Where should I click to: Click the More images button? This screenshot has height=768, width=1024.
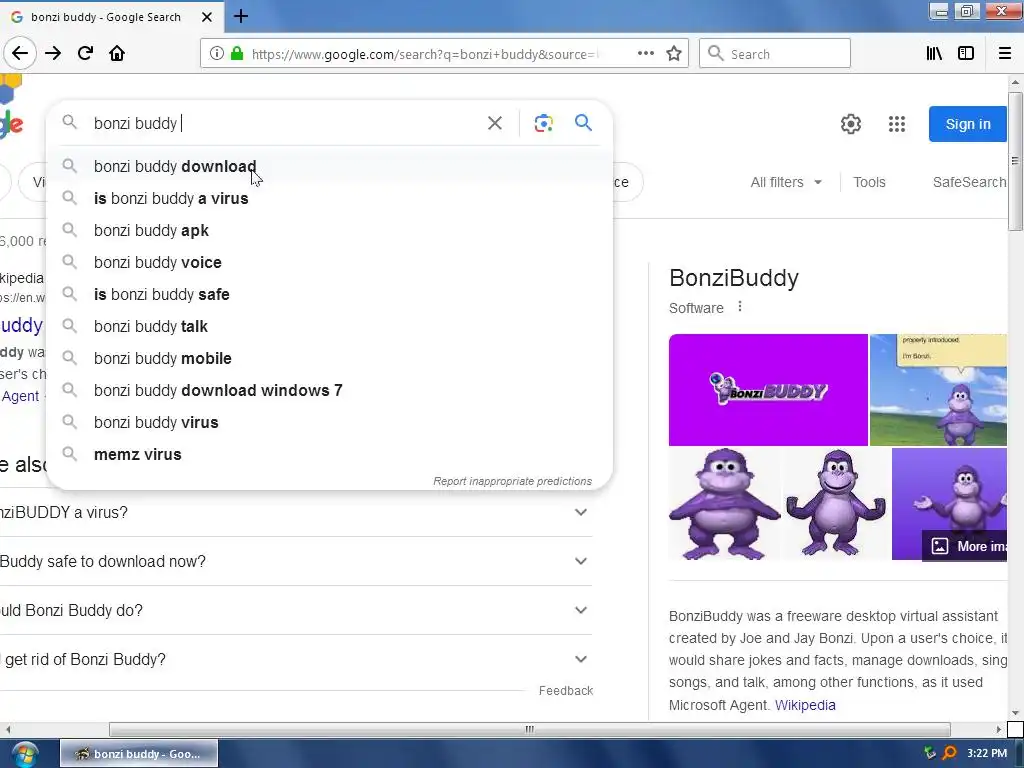(965, 546)
